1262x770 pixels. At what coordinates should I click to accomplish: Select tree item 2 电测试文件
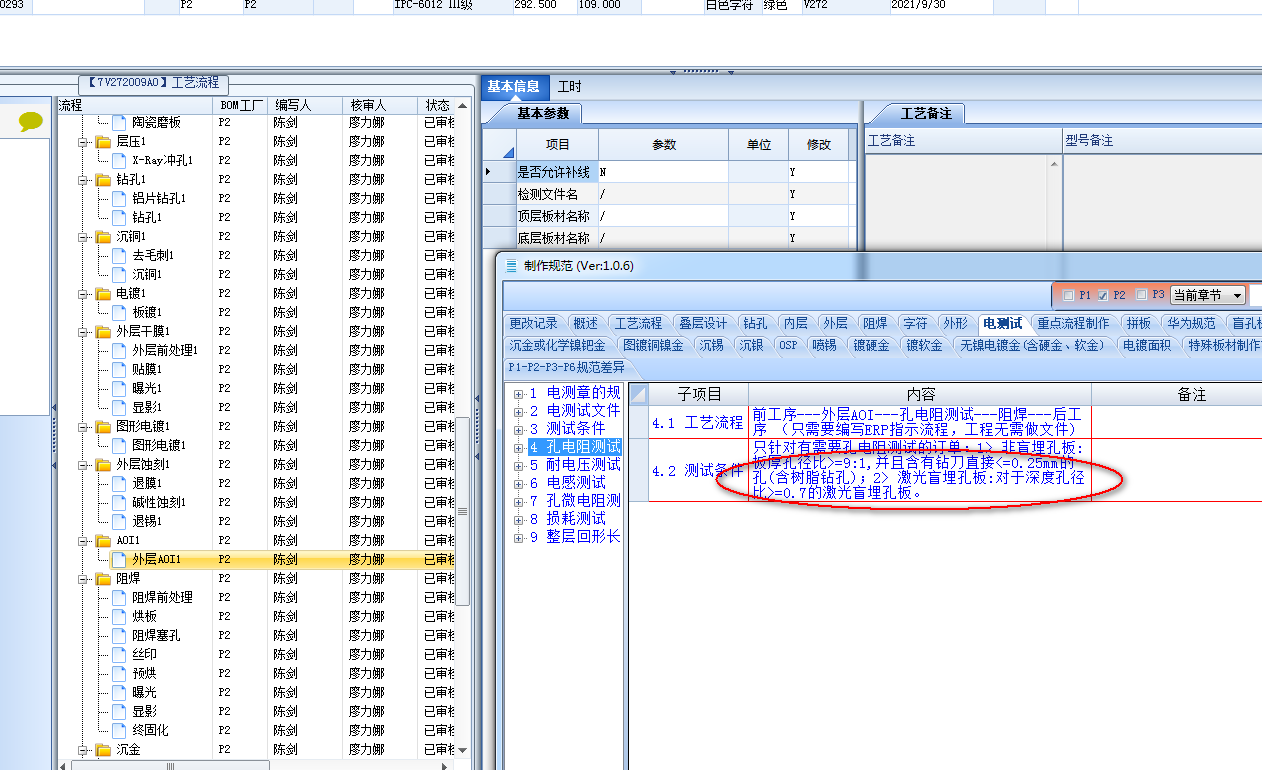(575, 411)
